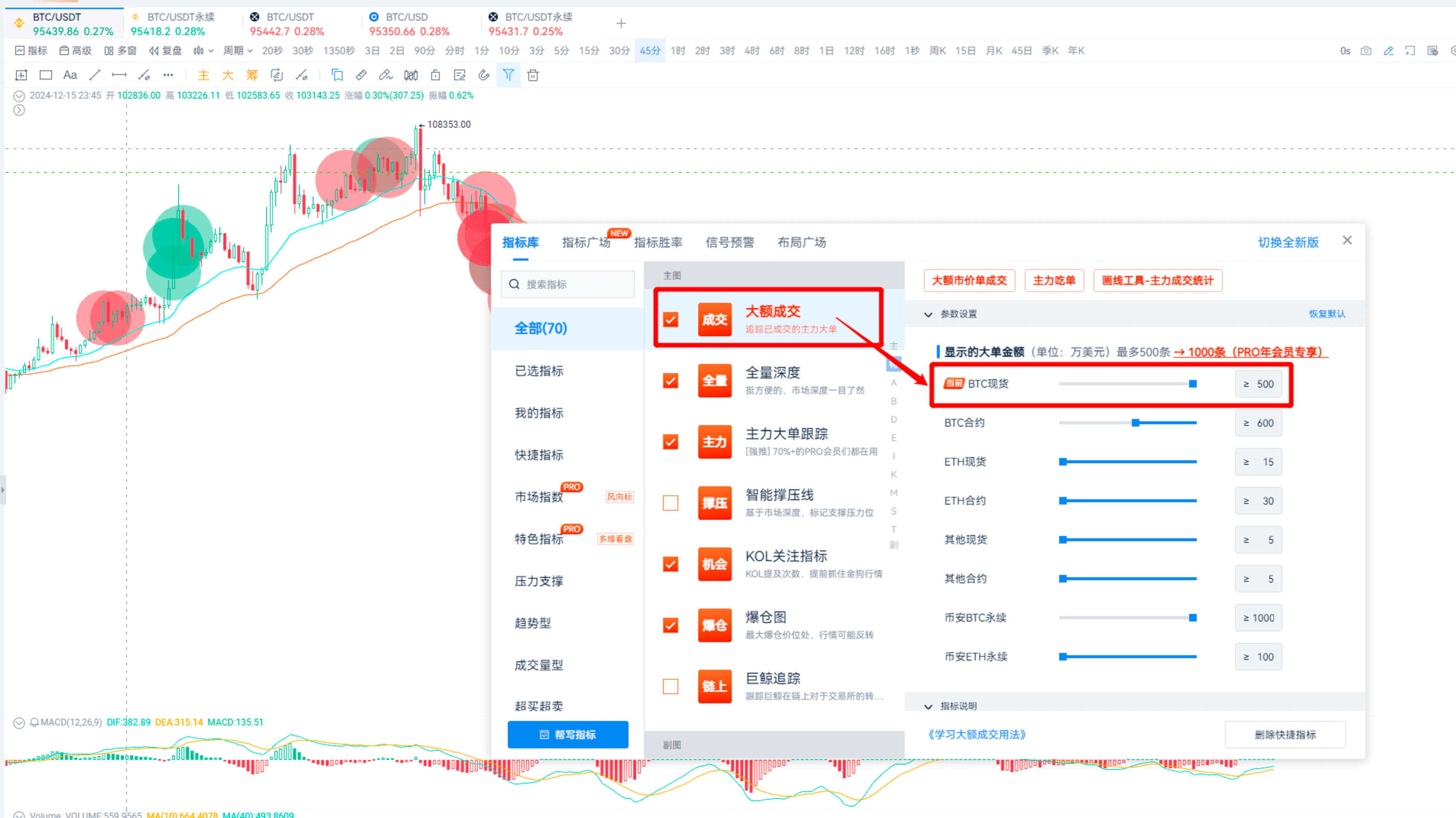
Task: Click the 主 main-force indicator shortcut
Action: pos(203,75)
